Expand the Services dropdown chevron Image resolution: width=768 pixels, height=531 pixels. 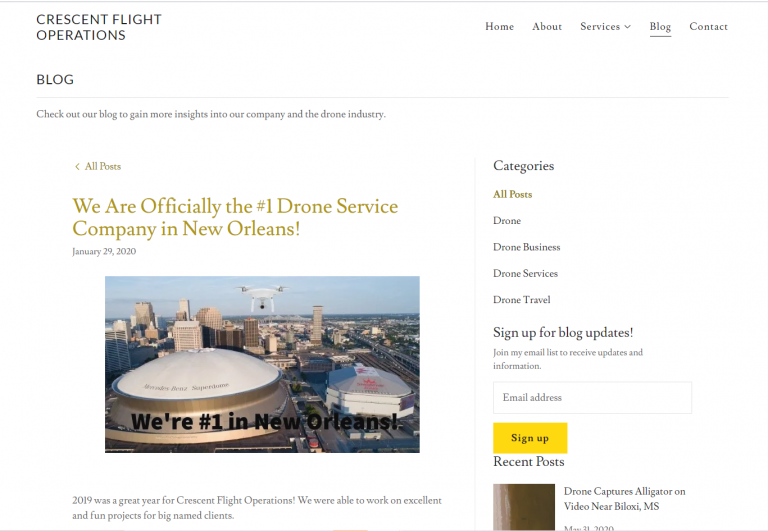(627, 27)
